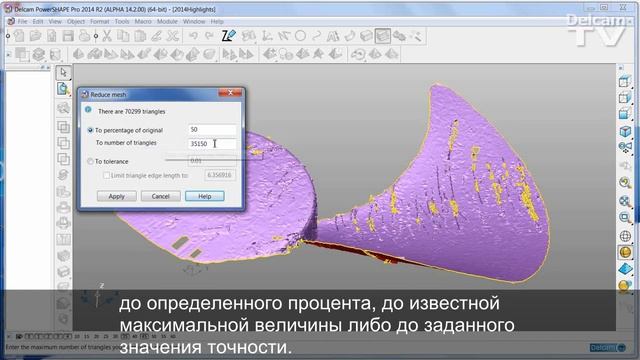Open the Window menu
Image resolution: width=640 pixels, height=360 pixels.
coord(194,22)
